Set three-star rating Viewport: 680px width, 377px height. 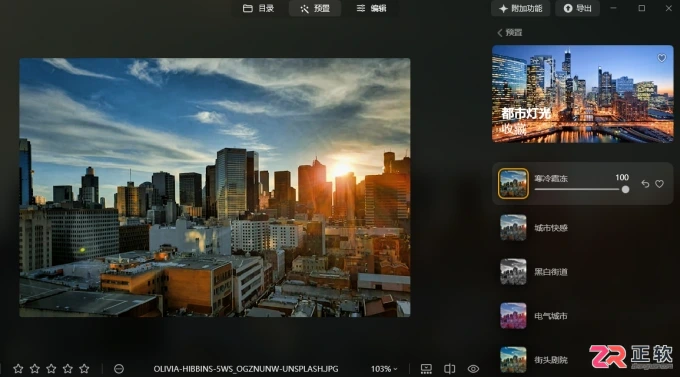point(51,369)
